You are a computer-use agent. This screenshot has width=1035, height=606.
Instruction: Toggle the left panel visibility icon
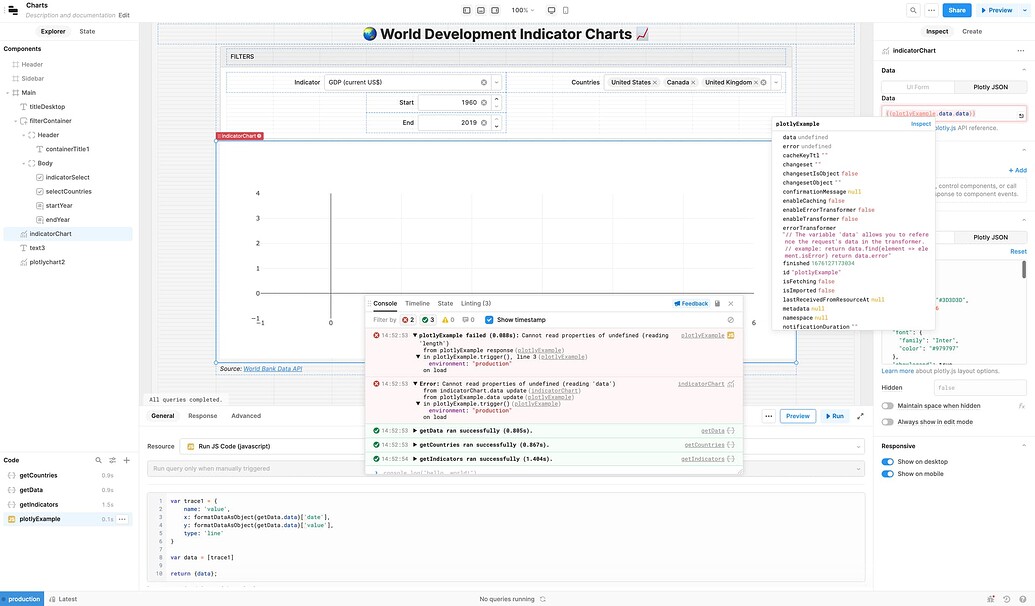click(467, 10)
